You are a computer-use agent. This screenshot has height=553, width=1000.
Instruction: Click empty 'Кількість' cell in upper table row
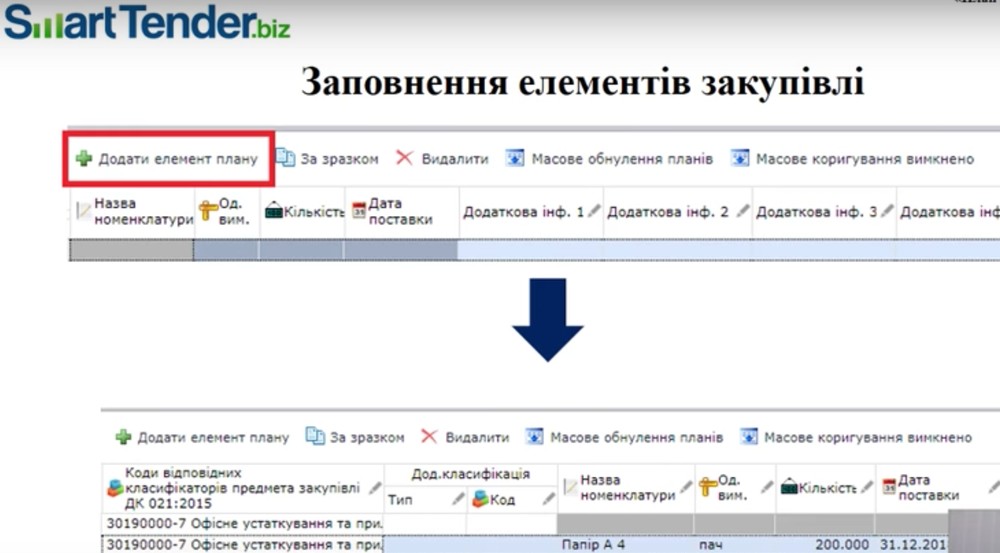[x=302, y=251]
